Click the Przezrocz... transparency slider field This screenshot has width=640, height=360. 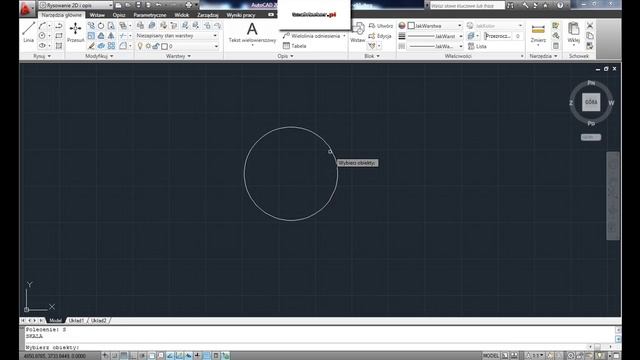coord(503,36)
